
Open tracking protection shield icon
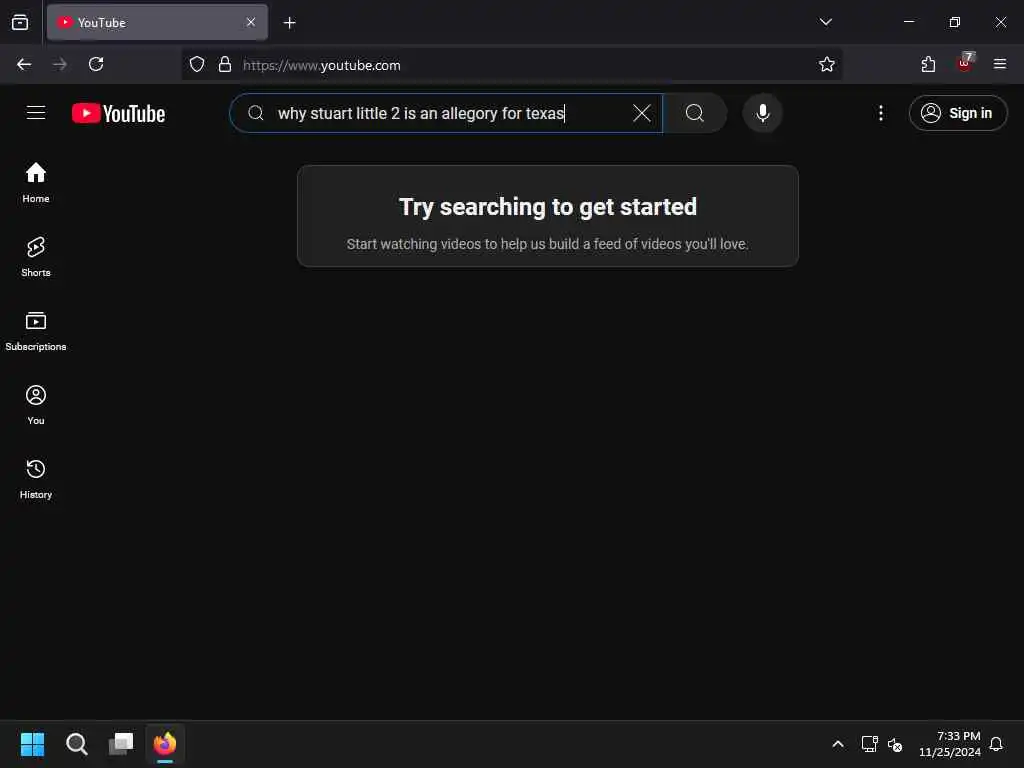point(197,65)
